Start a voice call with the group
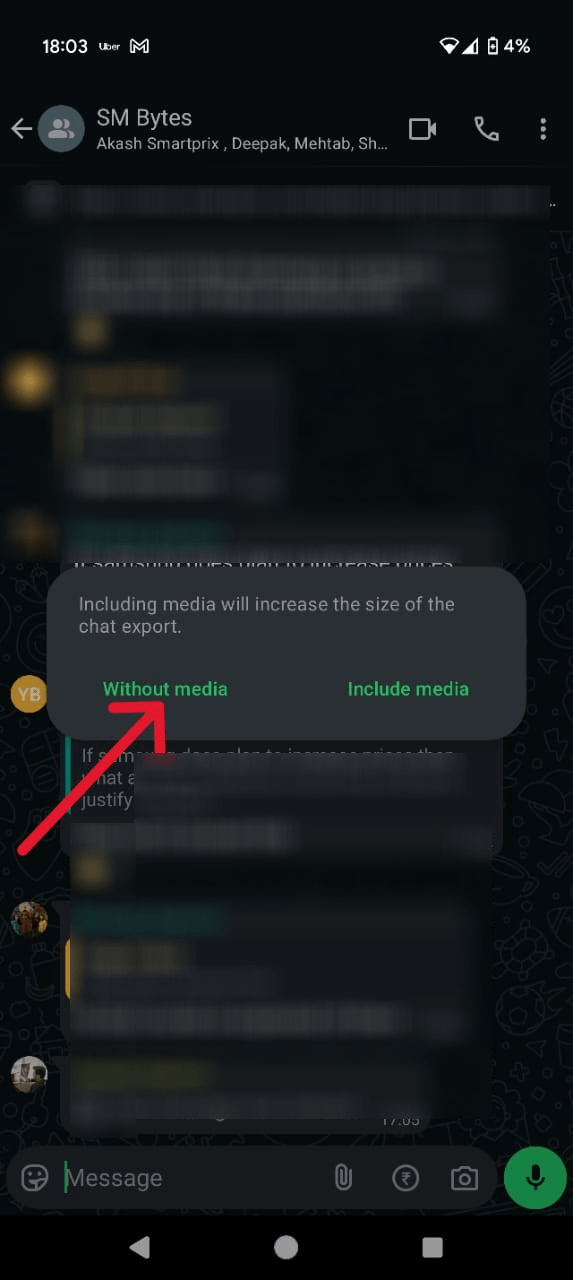573x1280 pixels. point(487,129)
